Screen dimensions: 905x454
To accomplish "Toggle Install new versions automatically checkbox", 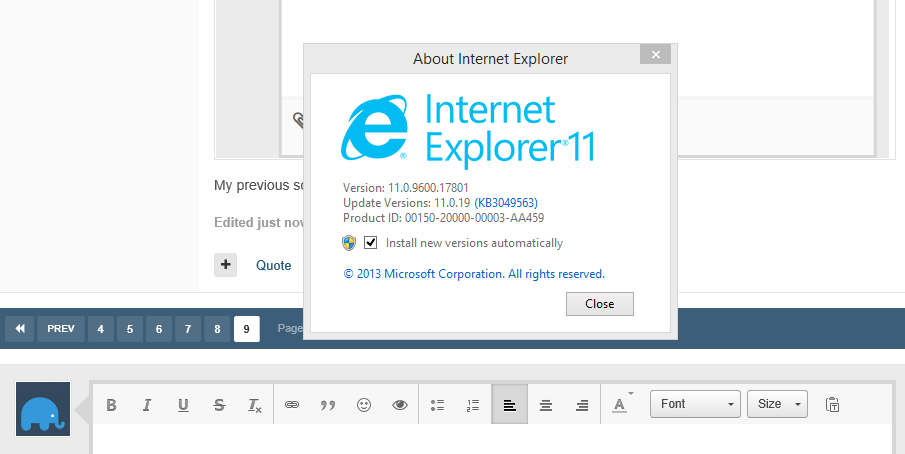I will tap(371, 243).
